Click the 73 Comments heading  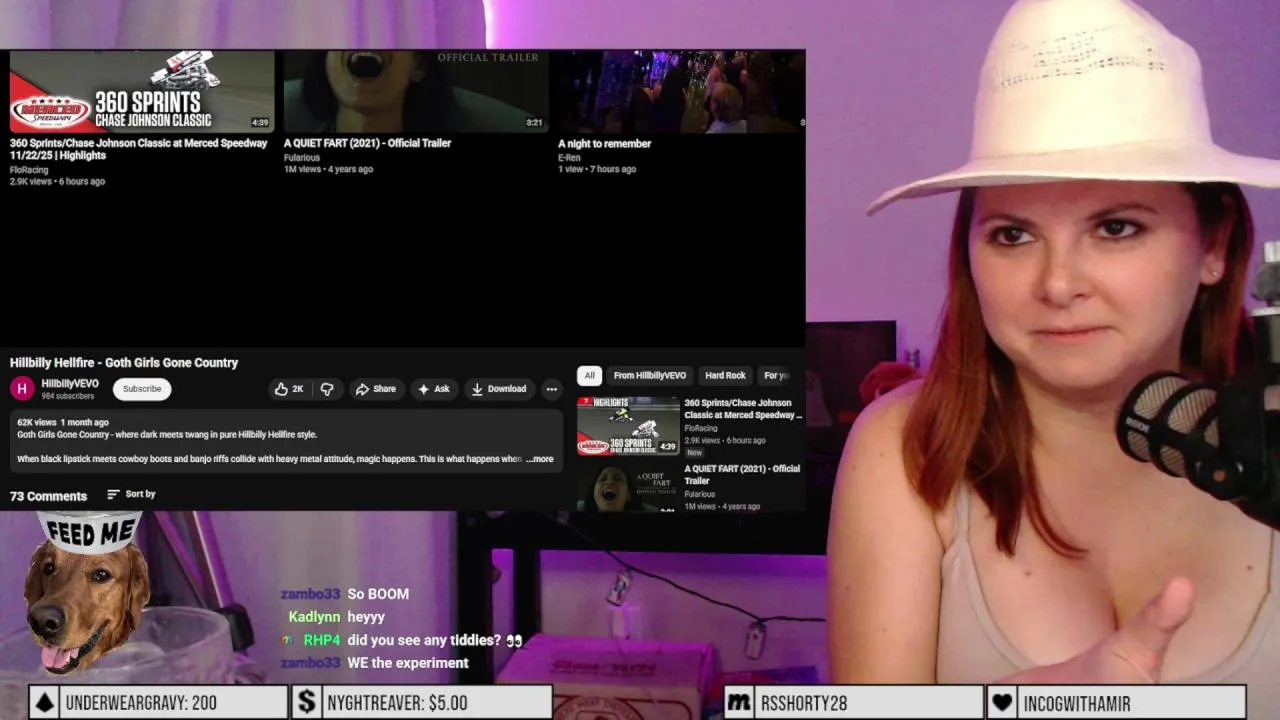(48, 496)
